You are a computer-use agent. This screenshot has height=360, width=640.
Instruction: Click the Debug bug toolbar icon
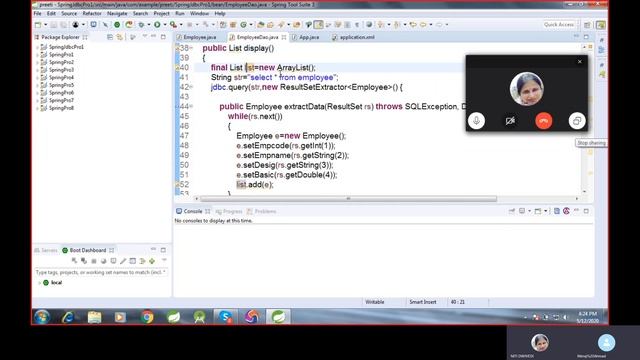click(x=141, y=25)
